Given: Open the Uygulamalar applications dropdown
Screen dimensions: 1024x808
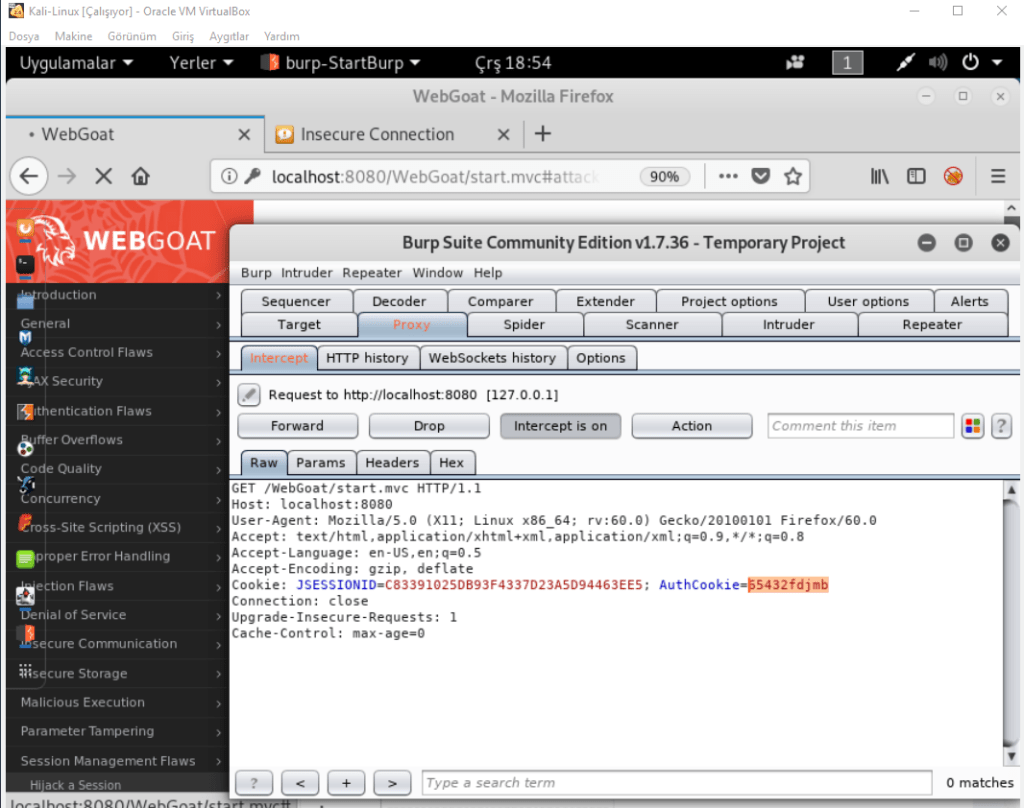Looking at the screenshot, I should [x=76, y=63].
